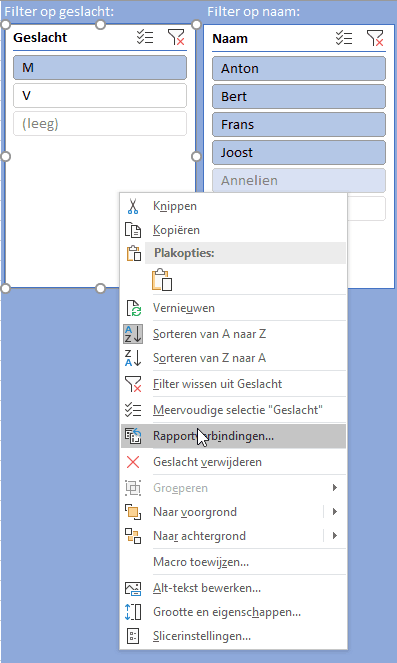Image resolution: width=397 pixels, height=663 pixels.
Task: Click the paste clipboard icon under Plakopties
Action: coord(162,279)
